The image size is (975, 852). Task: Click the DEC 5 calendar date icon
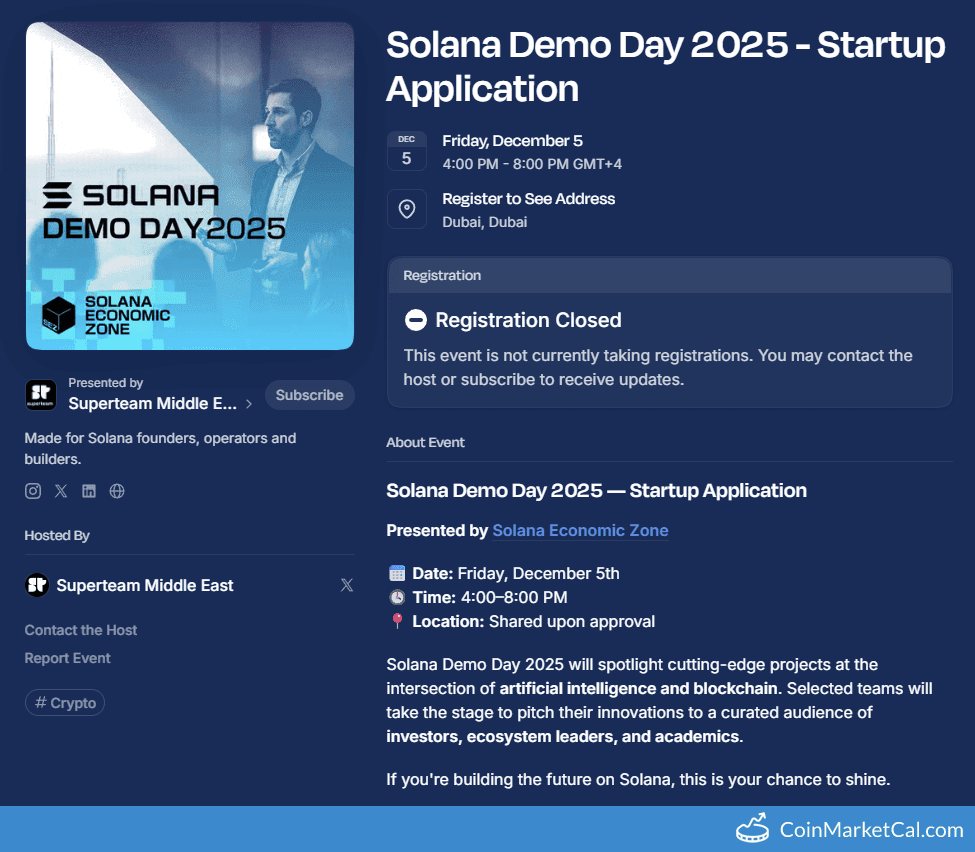pos(406,151)
